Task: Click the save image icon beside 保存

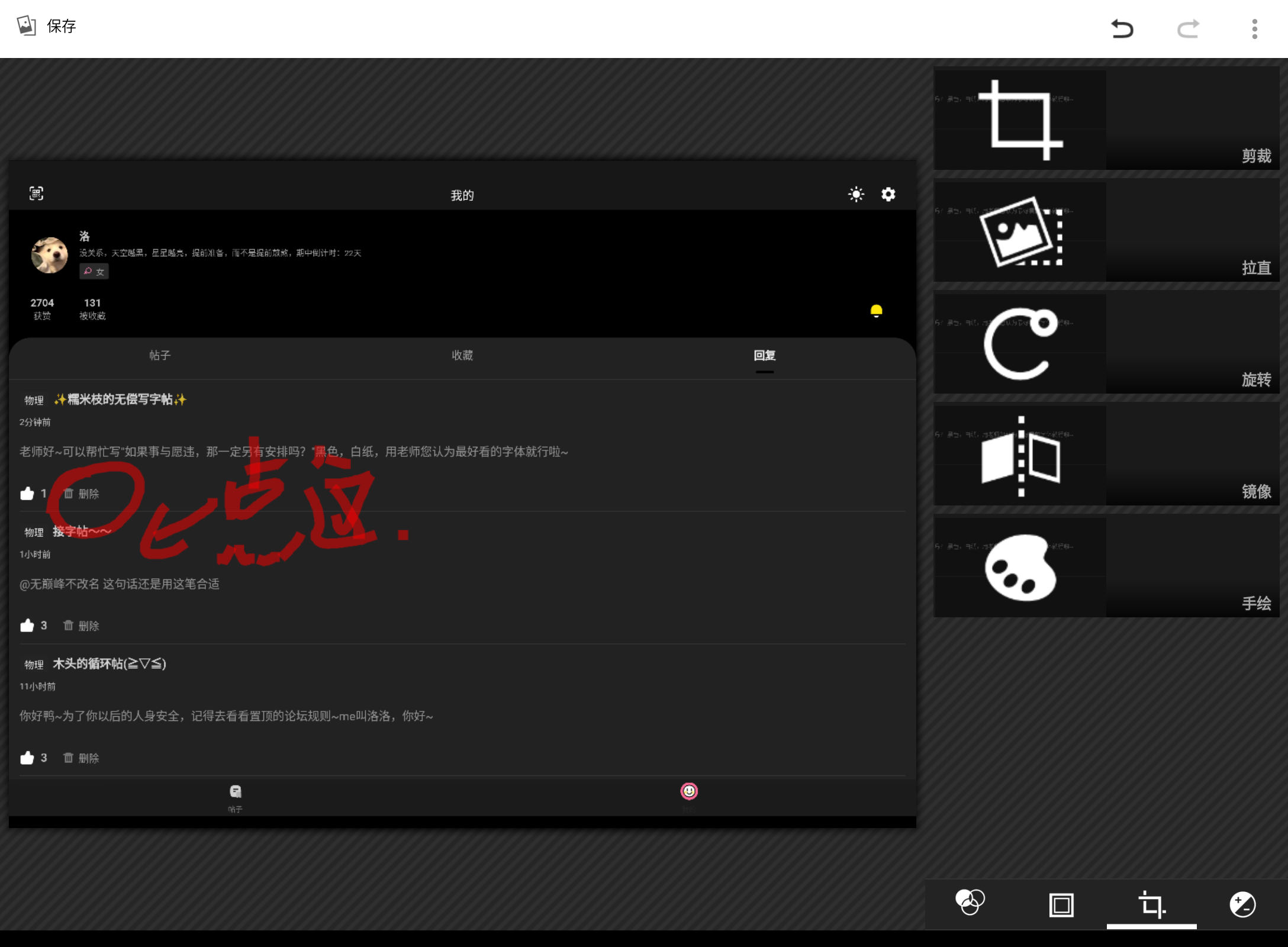Action: tap(26, 26)
